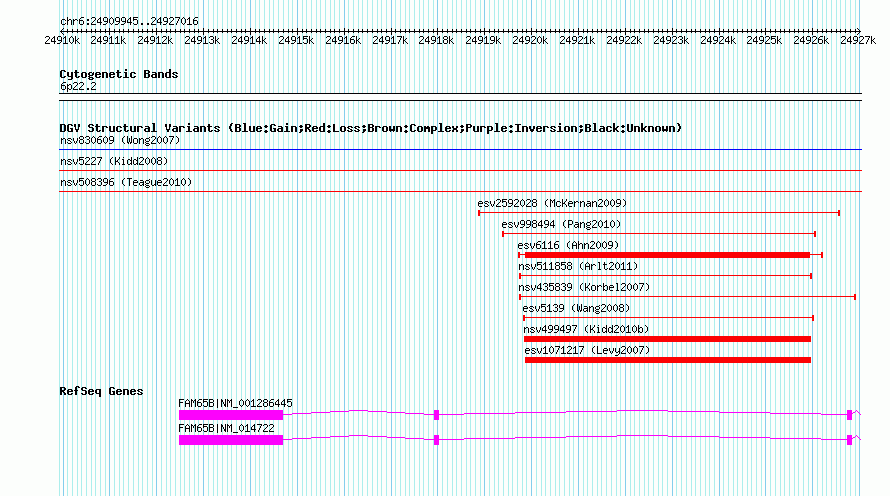Click the nsv435839 (Korbel2007) label
This screenshot has width=890, height=496.
click(583, 287)
